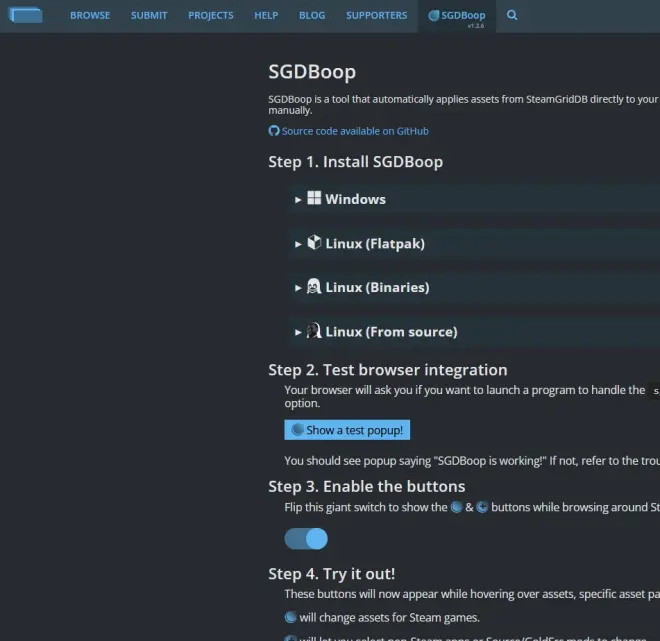The image size is (660, 641).
Task: Click the Linux (From source) penguin icon
Action: (x=314, y=331)
